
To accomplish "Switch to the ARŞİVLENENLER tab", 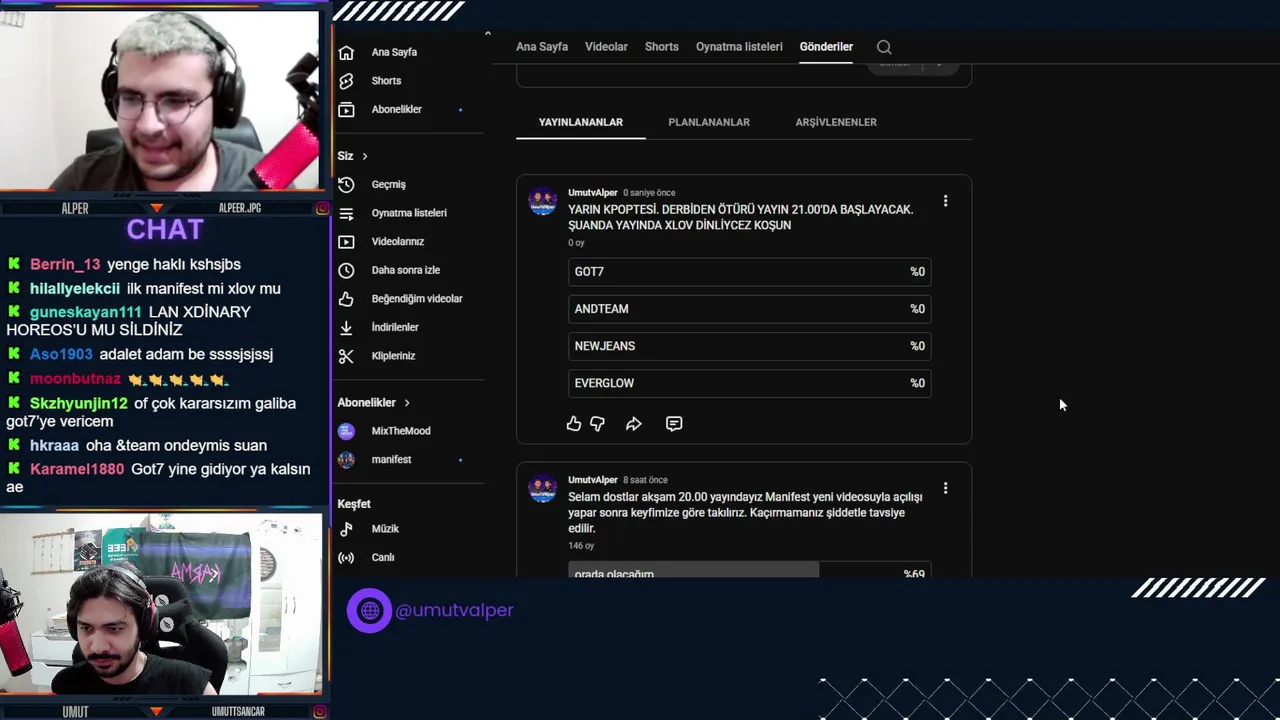I will pos(836,122).
